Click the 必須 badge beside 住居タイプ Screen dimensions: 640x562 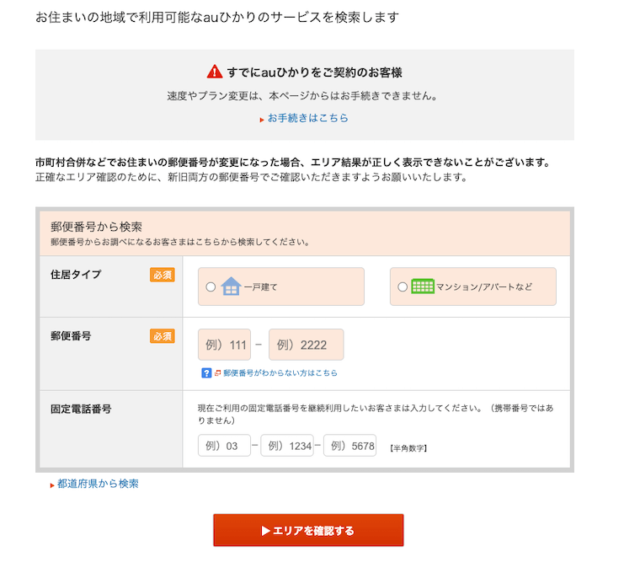[162, 274]
